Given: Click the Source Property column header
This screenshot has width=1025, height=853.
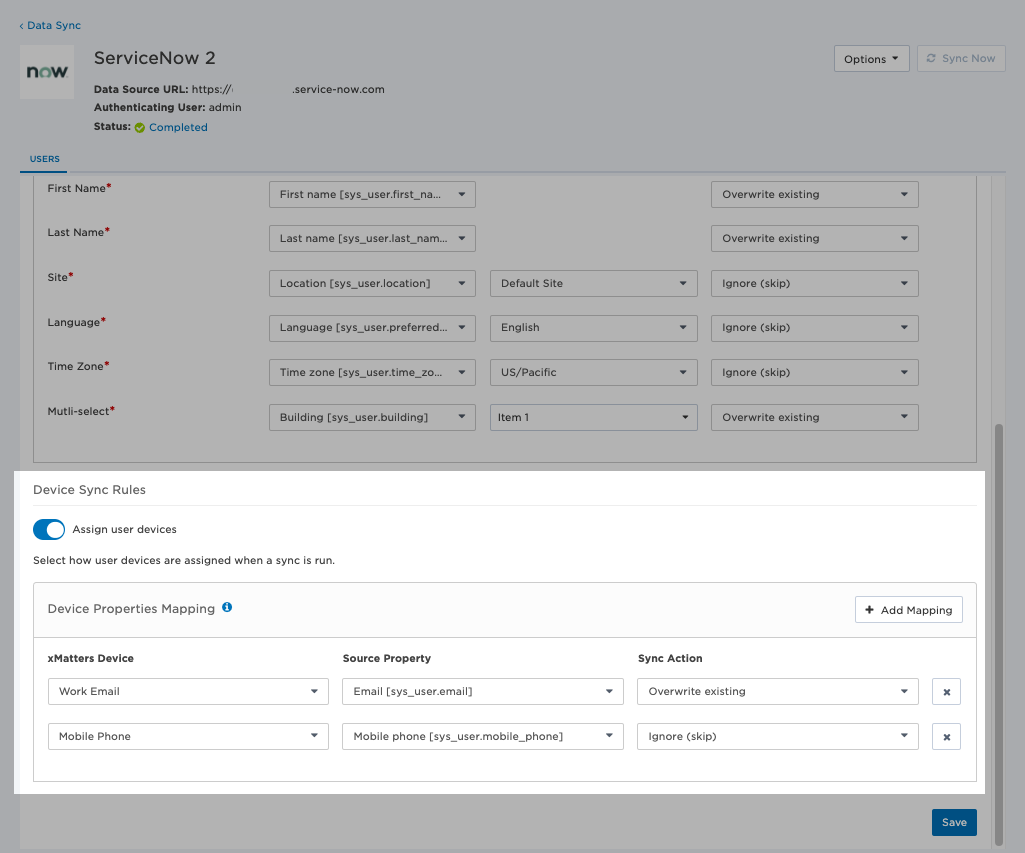Looking at the screenshot, I should pos(387,658).
